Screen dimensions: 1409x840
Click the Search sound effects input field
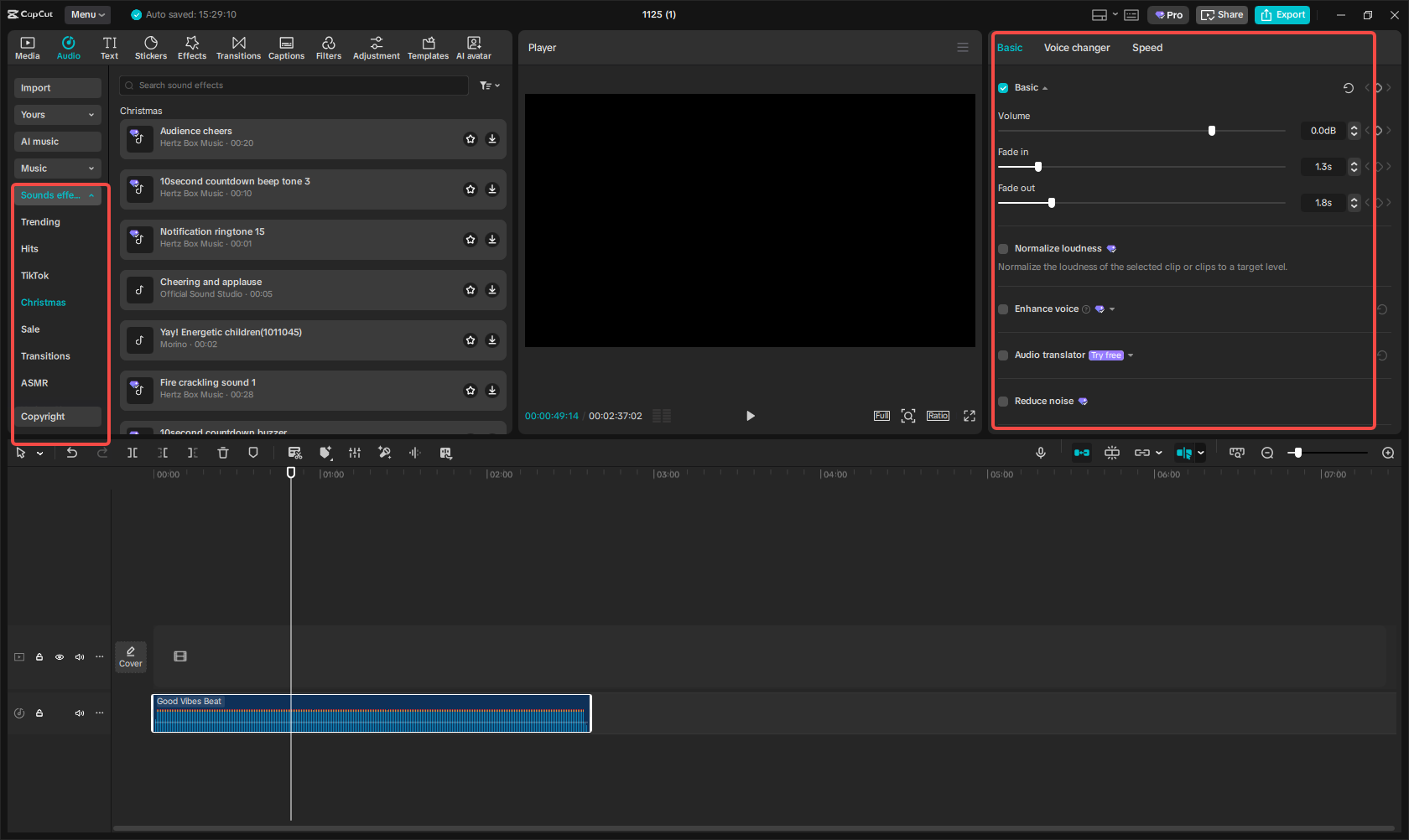pos(294,85)
